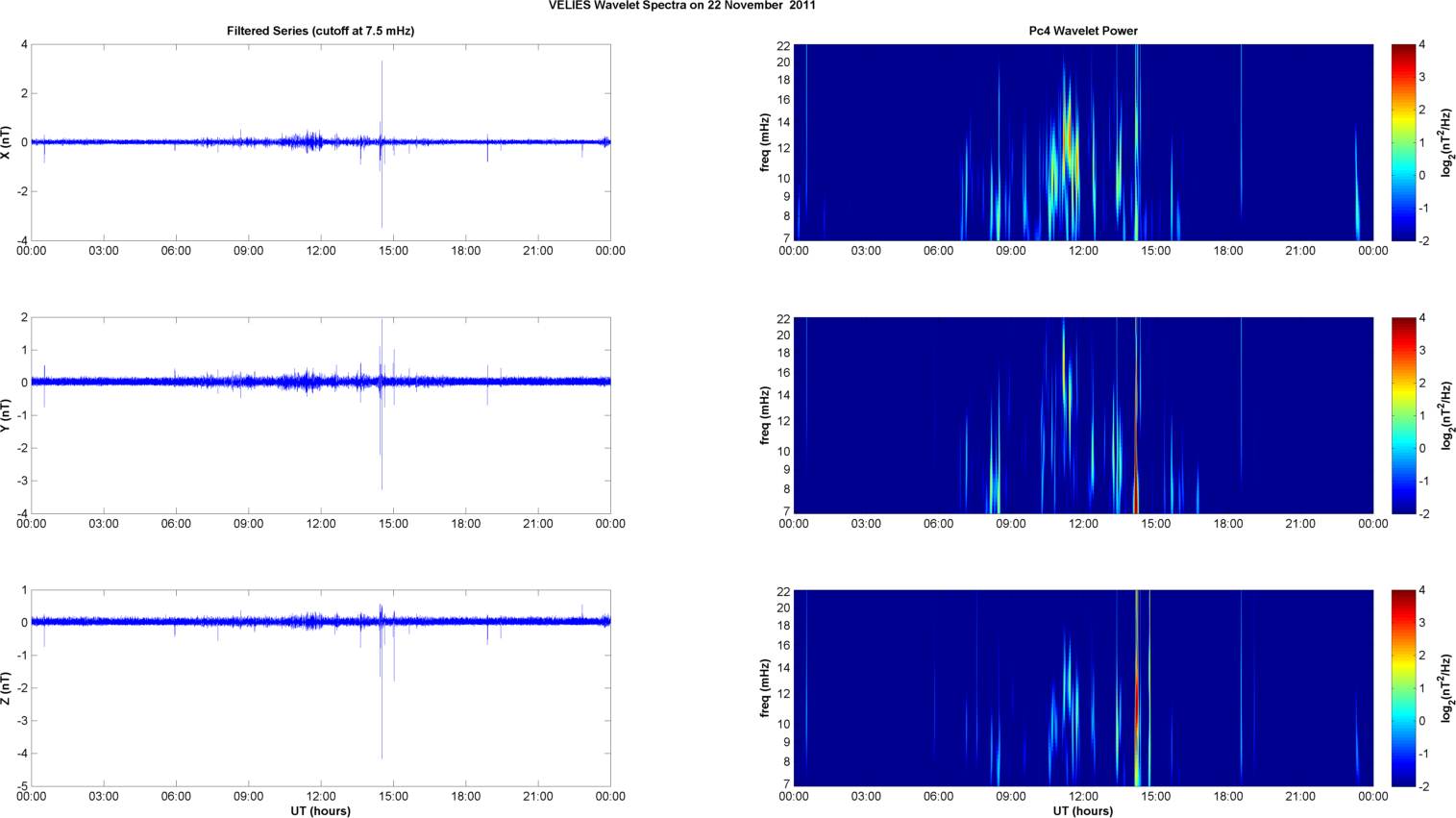Click the log2(nT²/Hz) label of bottom colorbar
The image size is (1456, 818).
pos(1445,688)
